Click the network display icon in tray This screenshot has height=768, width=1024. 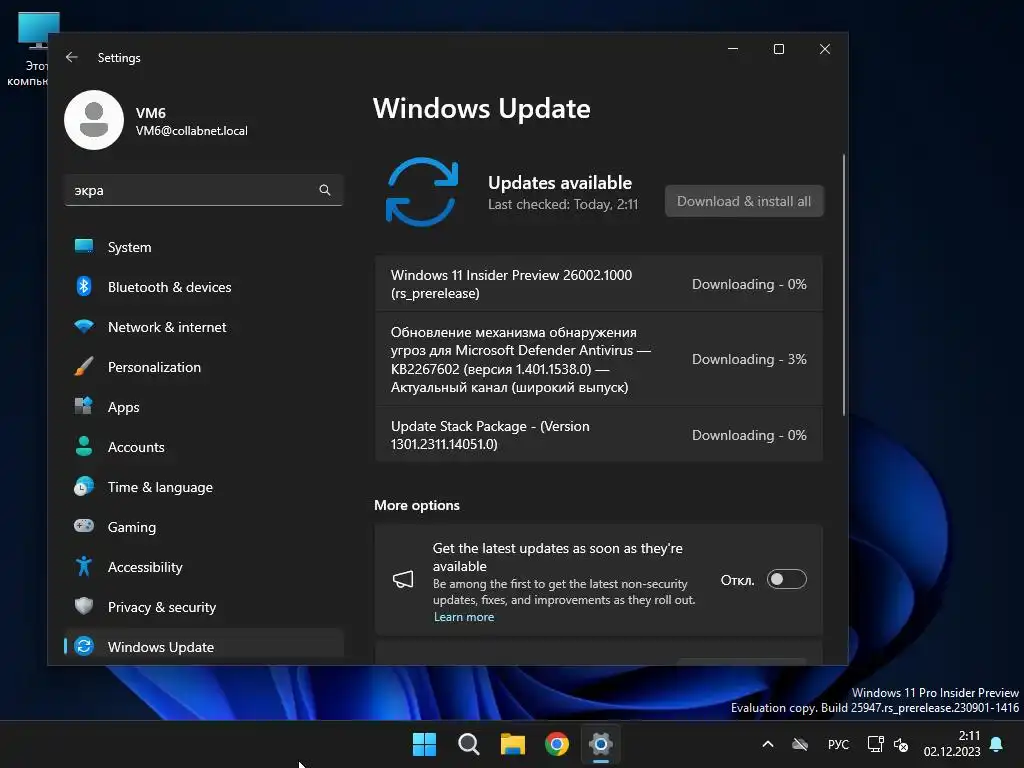point(875,744)
